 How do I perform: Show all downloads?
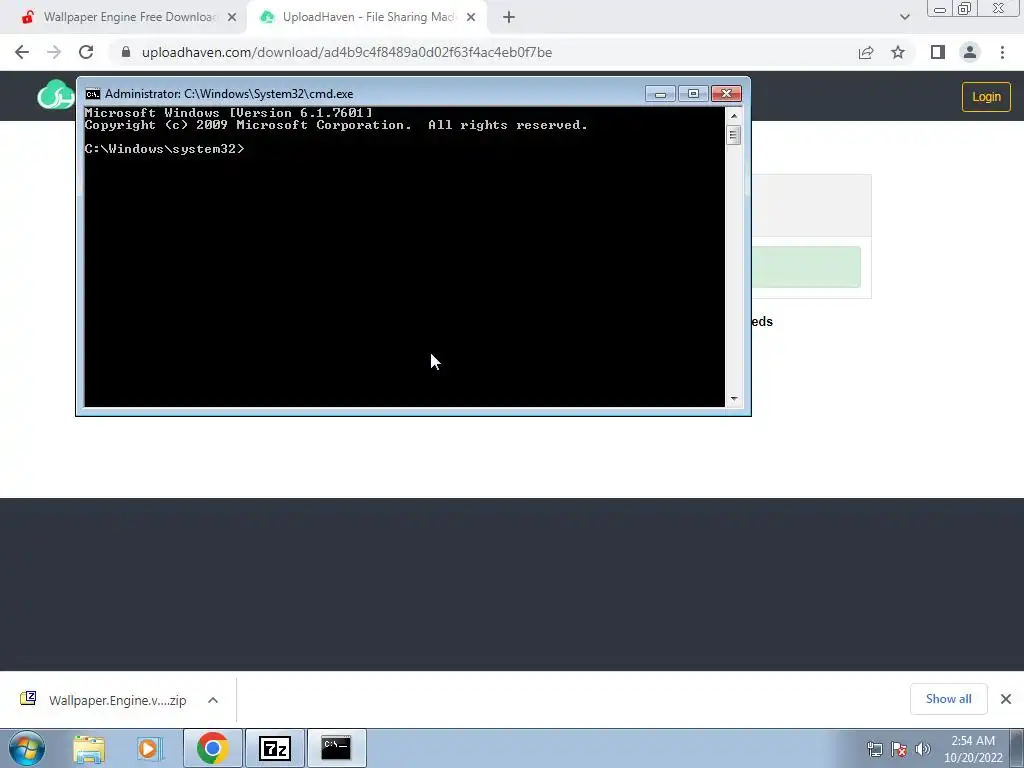[948, 699]
